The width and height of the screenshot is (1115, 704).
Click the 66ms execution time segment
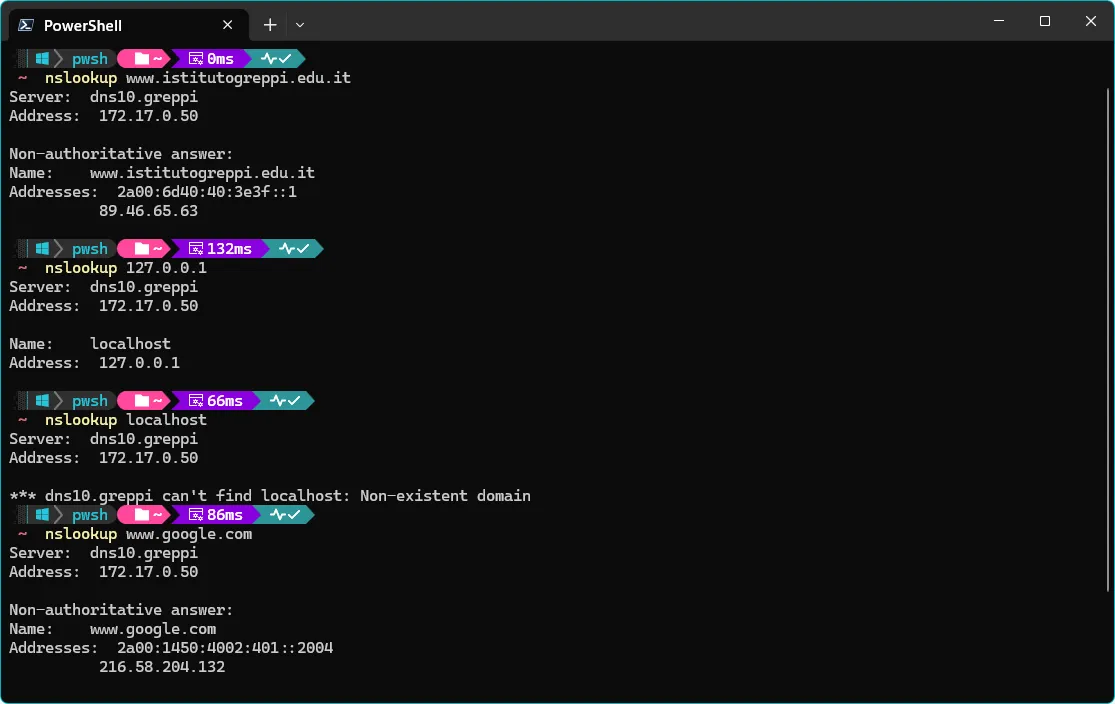[x=216, y=401]
